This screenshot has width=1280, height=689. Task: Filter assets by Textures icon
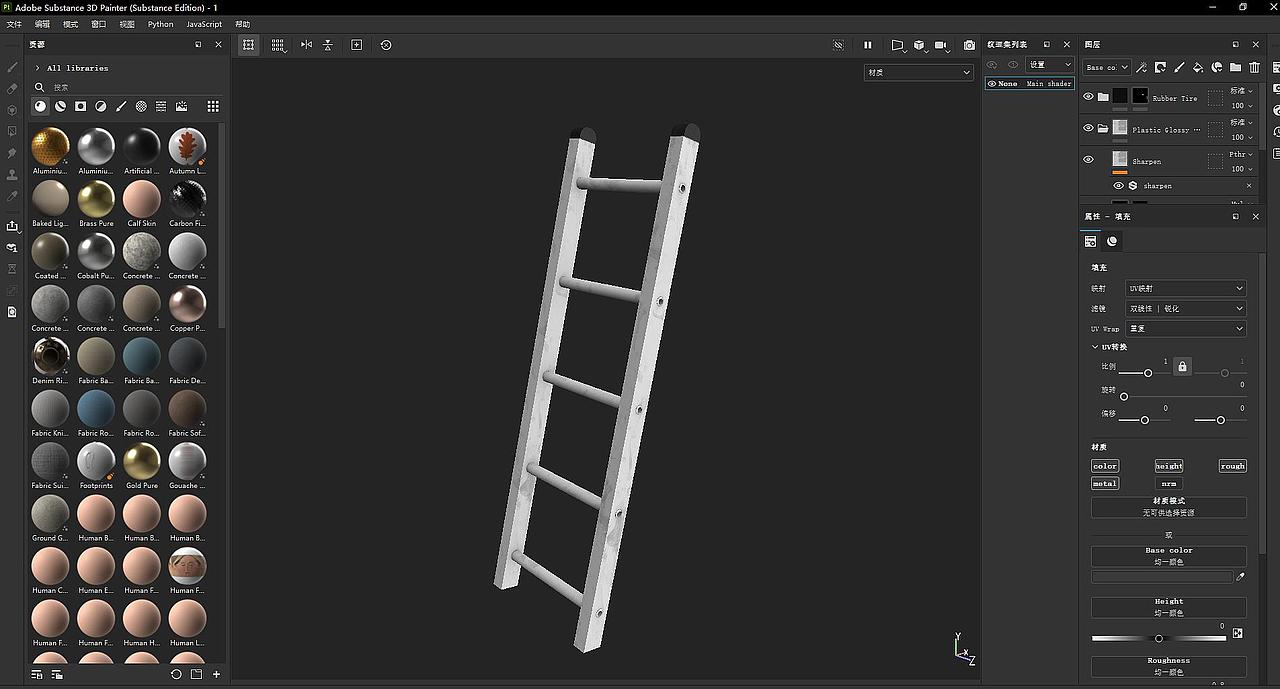pos(161,106)
